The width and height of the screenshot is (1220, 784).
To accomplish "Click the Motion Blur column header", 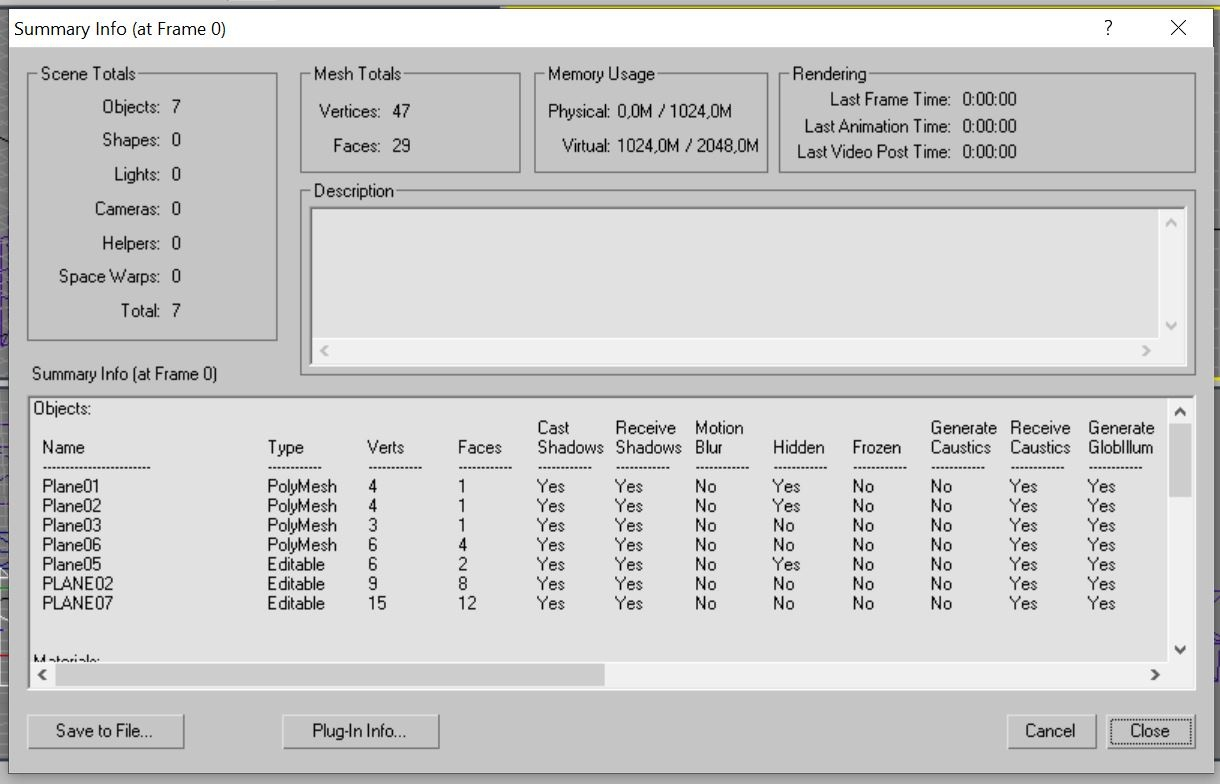I will (x=719, y=438).
